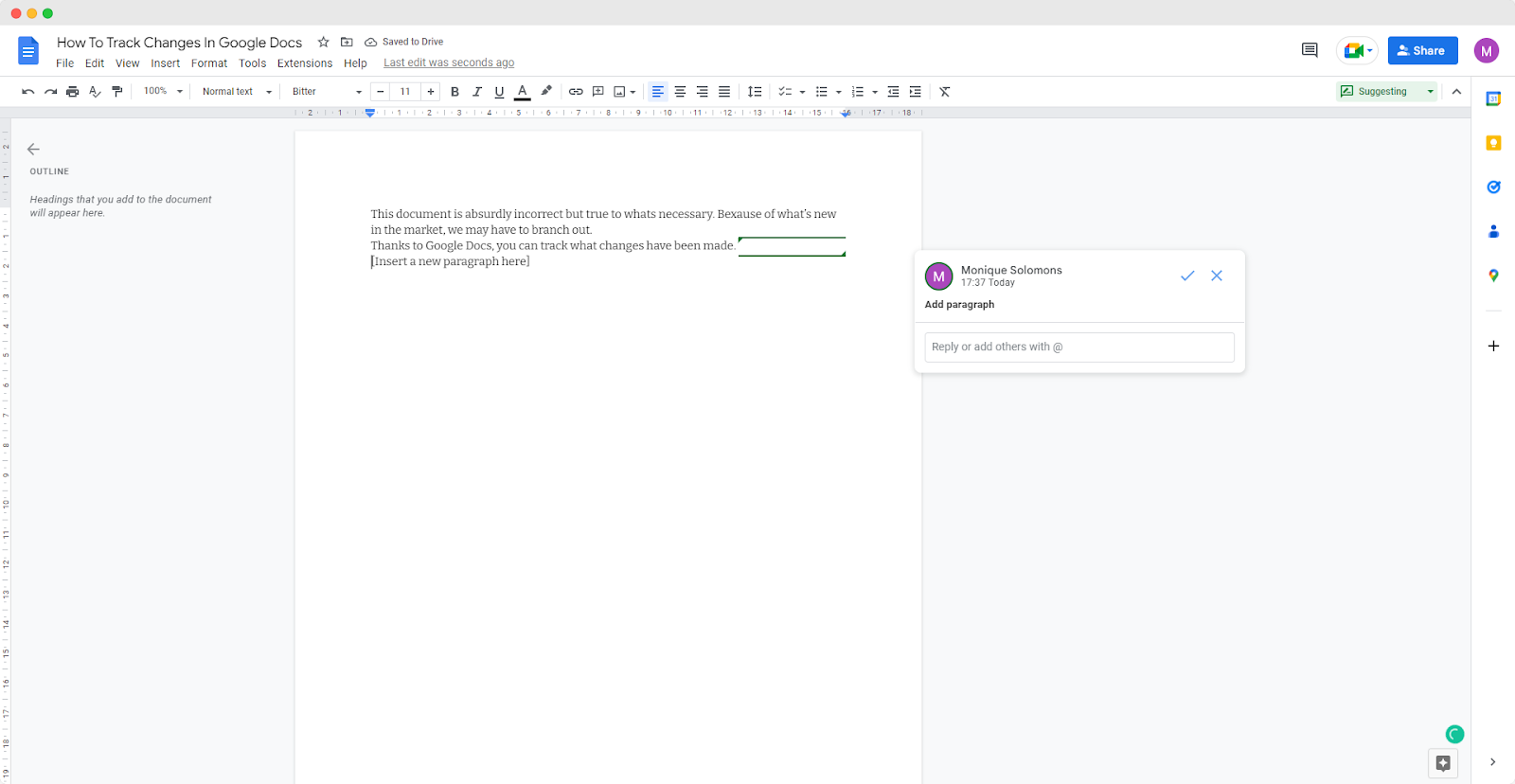Reject the Add paragraph suggestion
The height and width of the screenshot is (784, 1515).
coord(1217,276)
